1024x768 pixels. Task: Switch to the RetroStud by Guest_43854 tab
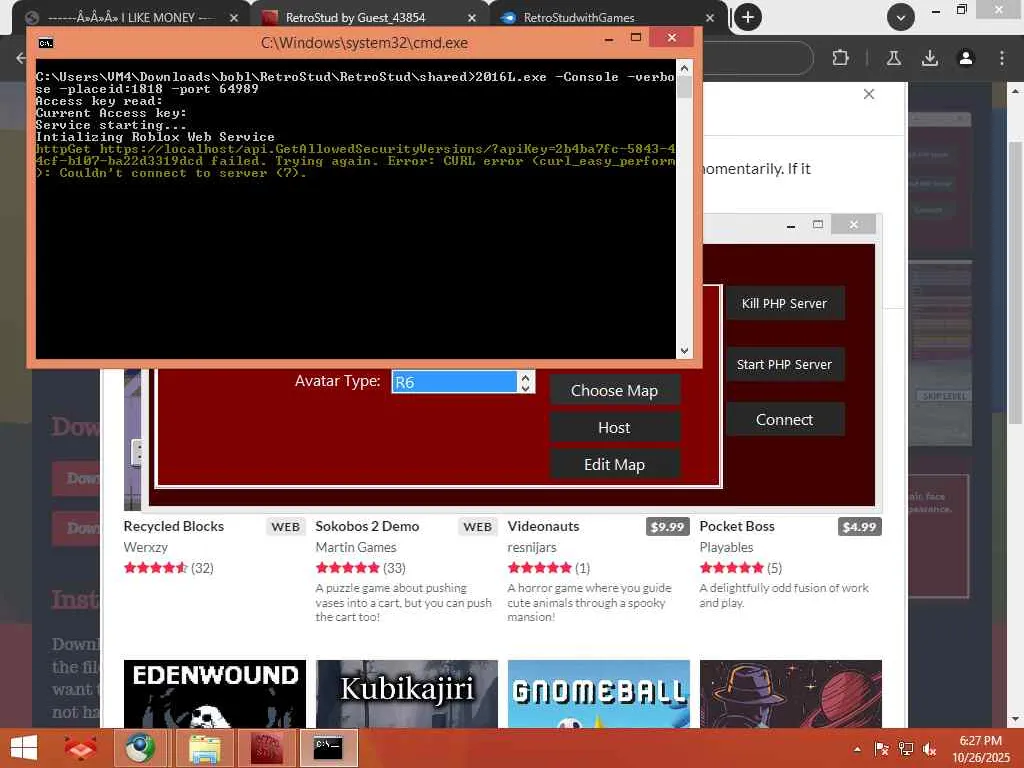(355, 18)
